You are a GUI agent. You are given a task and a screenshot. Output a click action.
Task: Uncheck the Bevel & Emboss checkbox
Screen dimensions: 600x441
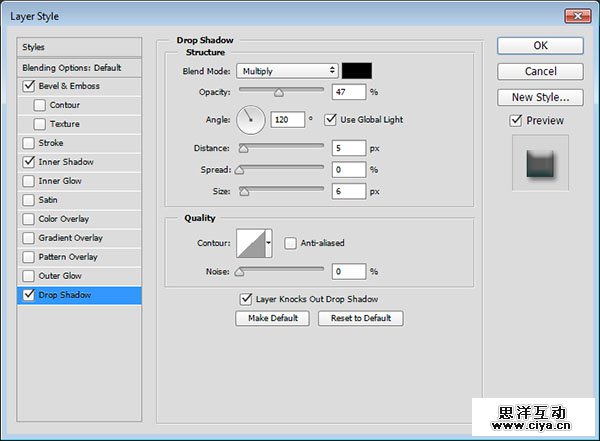tap(27, 87)
